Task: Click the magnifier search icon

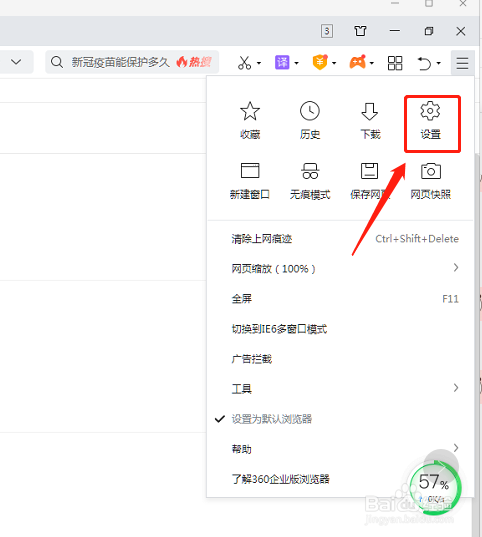Action: click(x=57, y=62)
